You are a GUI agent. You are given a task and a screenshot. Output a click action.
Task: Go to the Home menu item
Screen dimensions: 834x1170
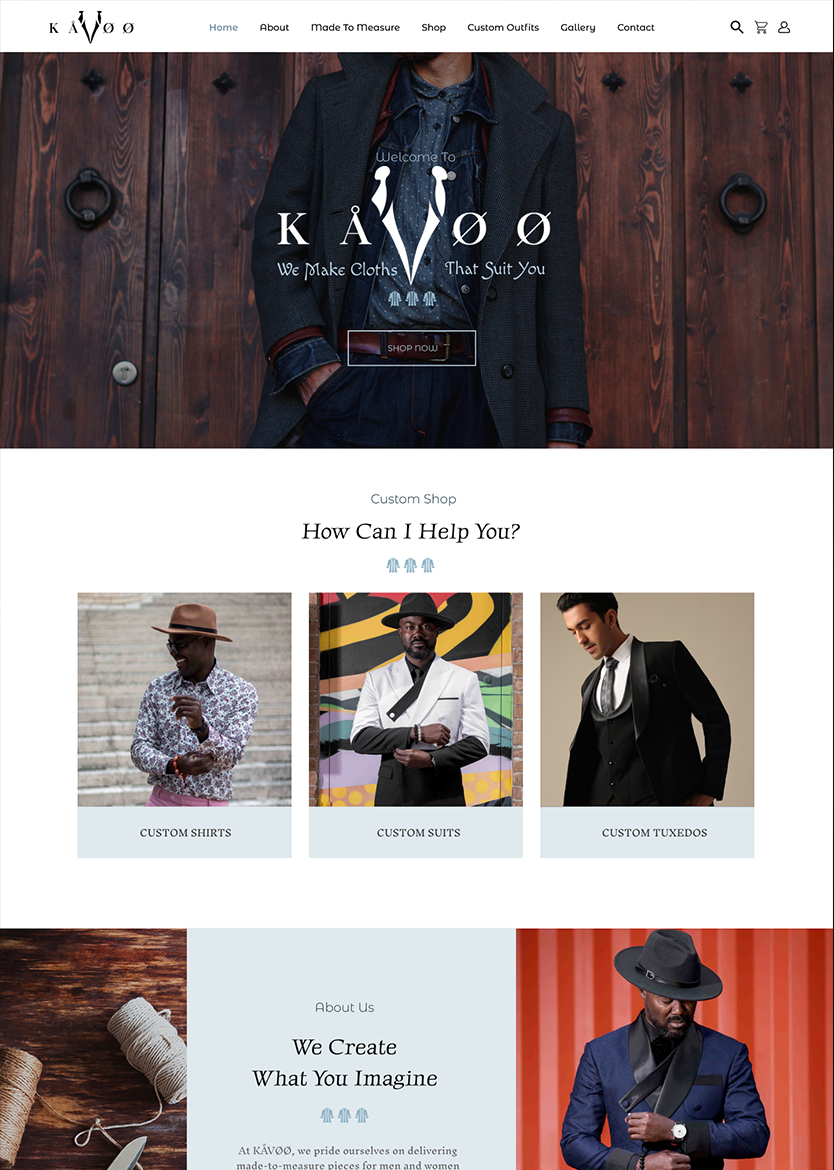pyautogui.click(x=223, y=28)
